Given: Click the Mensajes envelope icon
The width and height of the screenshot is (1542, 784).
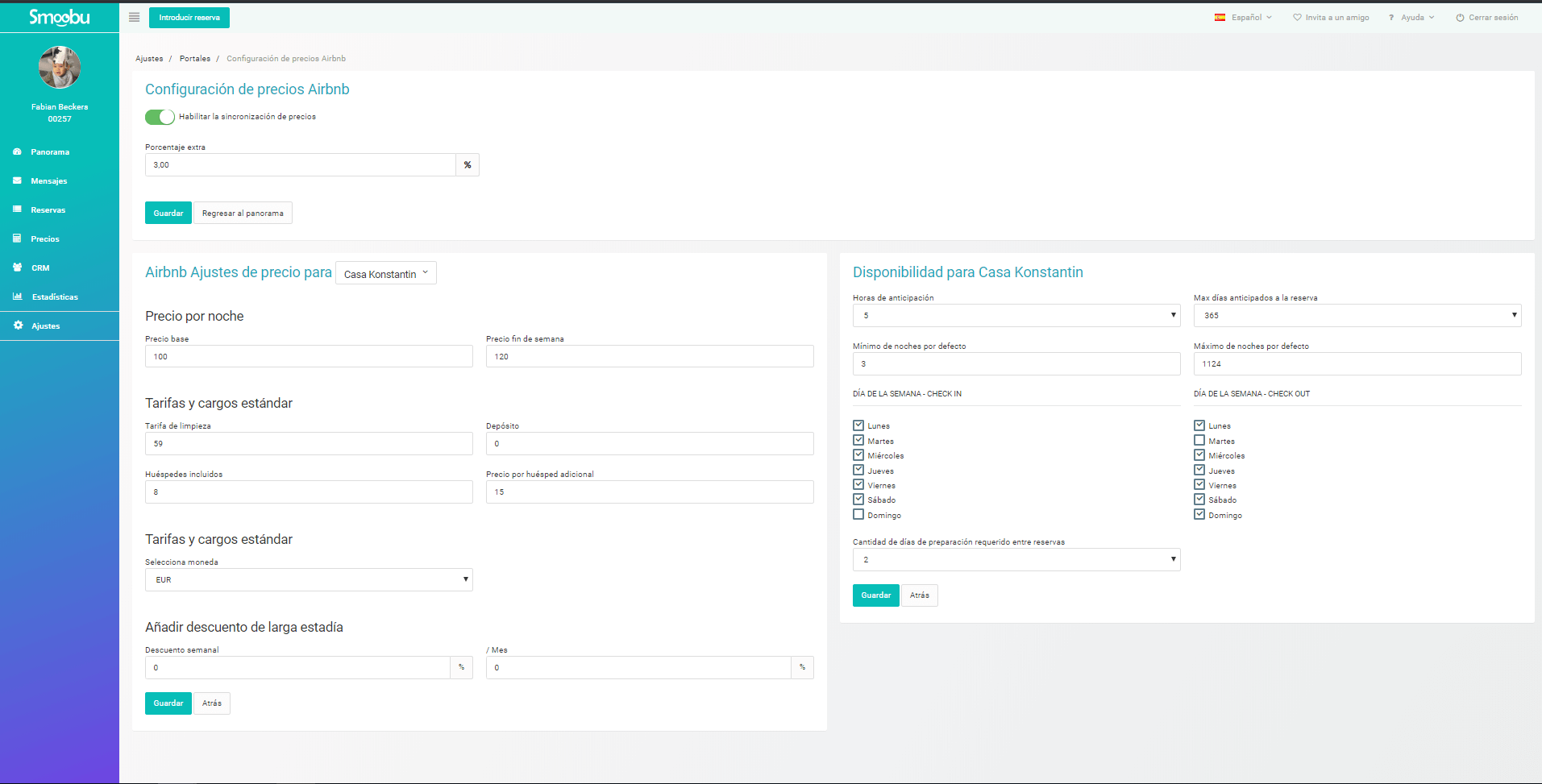Looking at the screenshot, I should click(x=17, y=180).
